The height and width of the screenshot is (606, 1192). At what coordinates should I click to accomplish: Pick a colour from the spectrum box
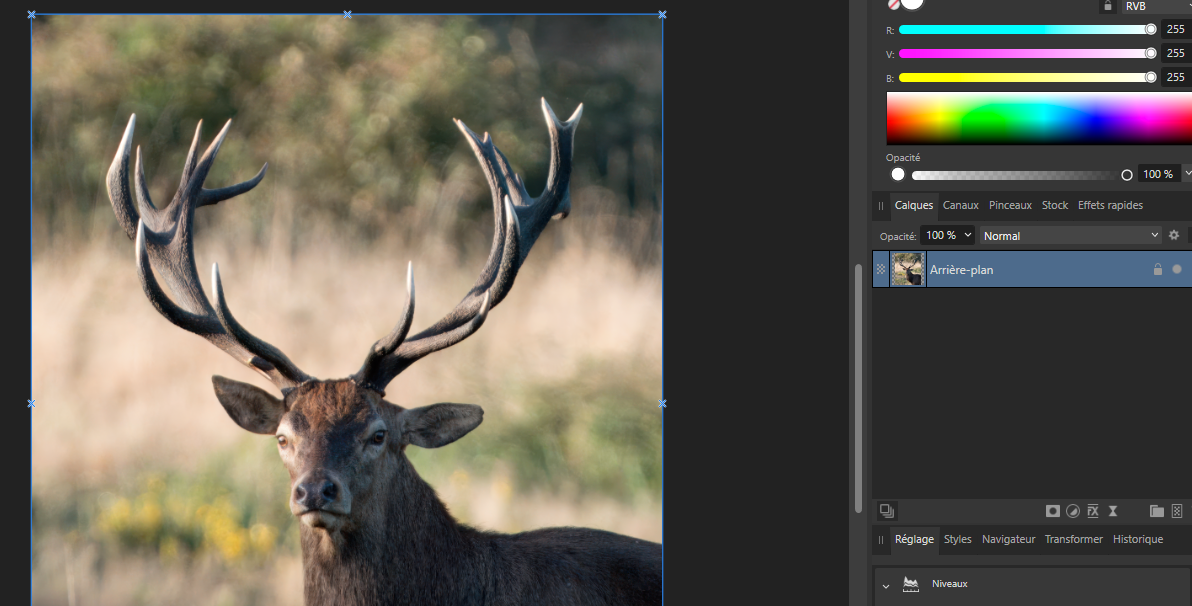(x=1039, y=118)
